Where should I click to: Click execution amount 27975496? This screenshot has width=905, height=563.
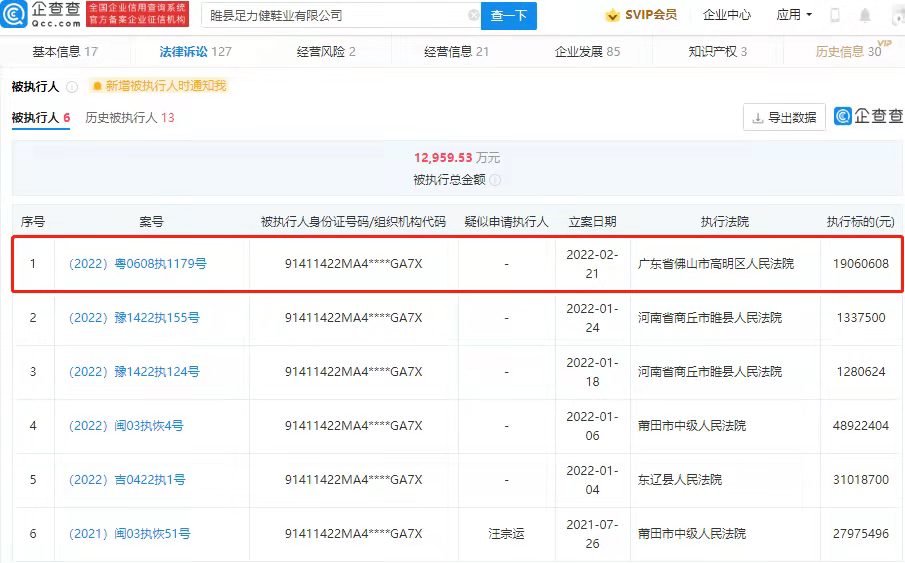(x=861, y=534)
